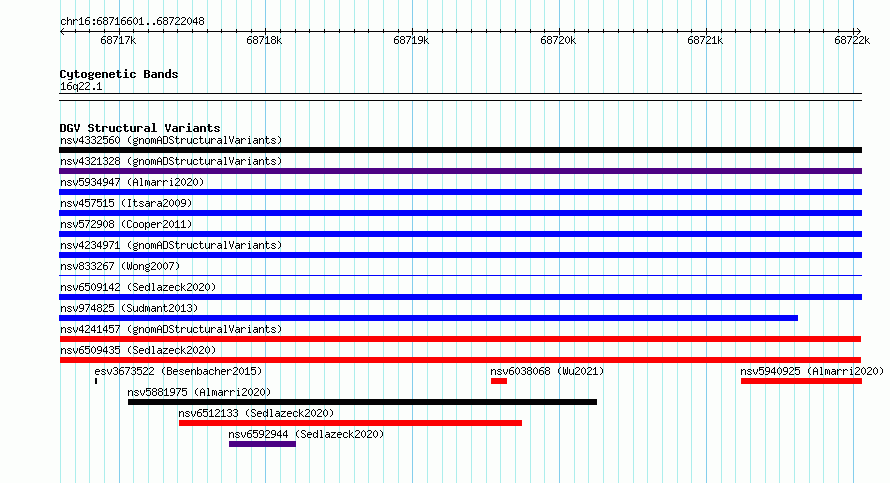Click the Cytogenetic Bands track title
Viewport: 890px width, 483px height.
119,74
